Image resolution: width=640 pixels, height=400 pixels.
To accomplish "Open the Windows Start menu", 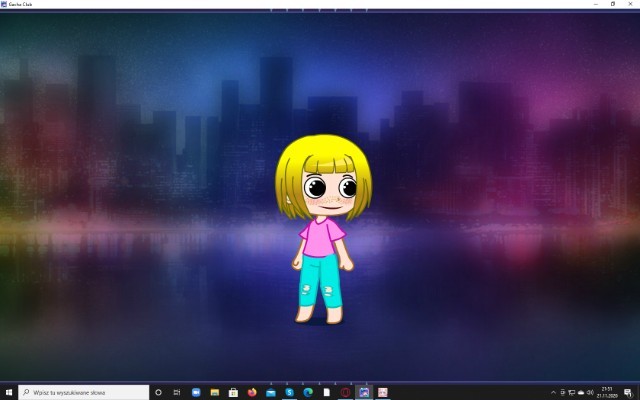I will click(9, 392).
